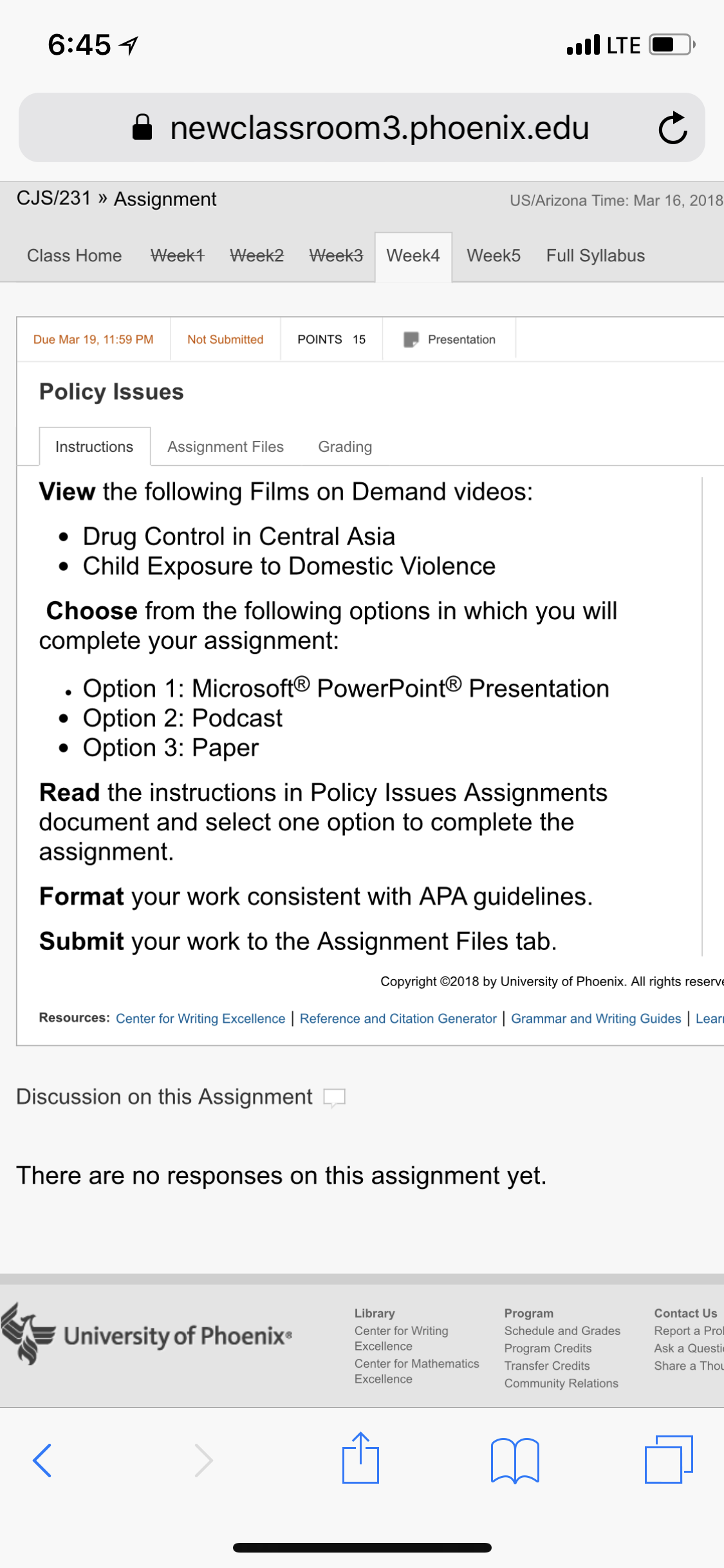
Task: Click the POINTS 15 label
Action: click(331, 339)
